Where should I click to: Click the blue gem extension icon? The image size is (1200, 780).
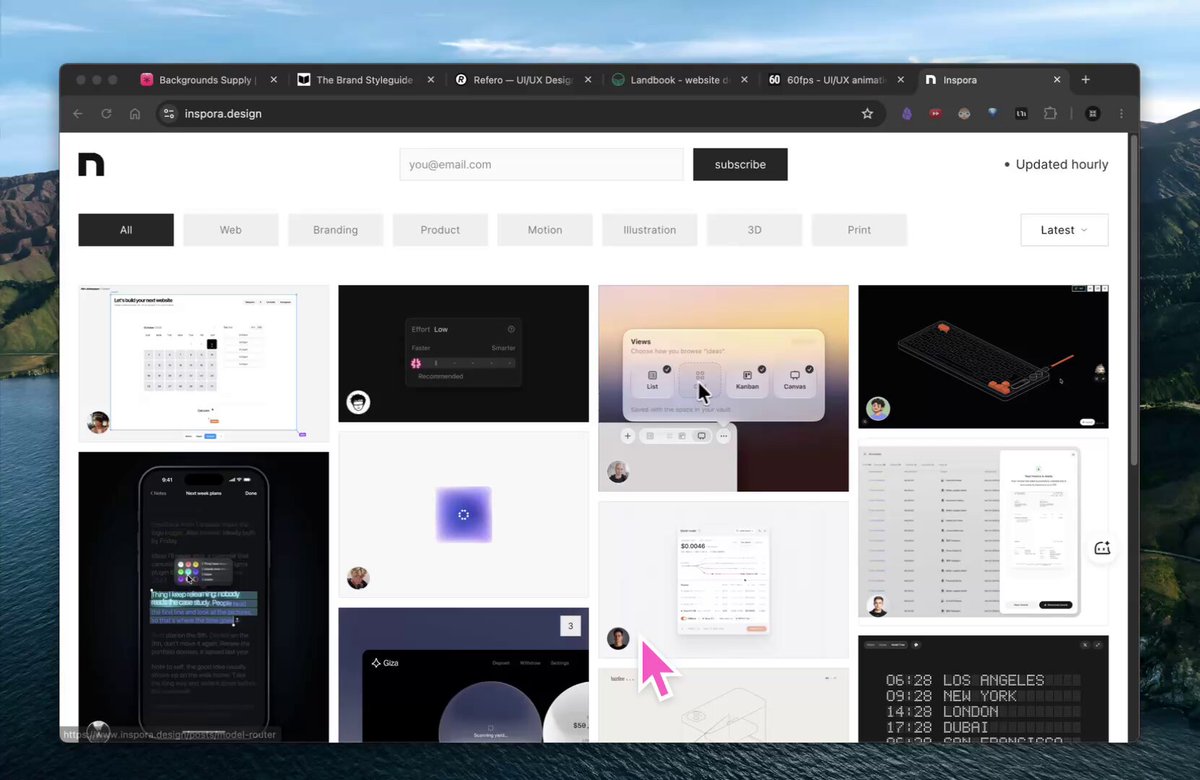(992, 114)
